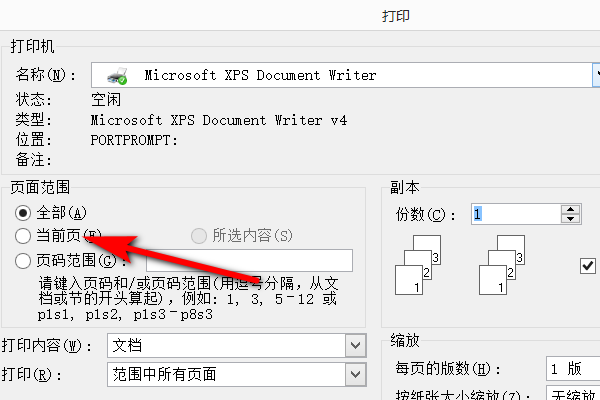Click the page range text input field
Viewport: 600px width, 400px height.
[x=249, y=261]
